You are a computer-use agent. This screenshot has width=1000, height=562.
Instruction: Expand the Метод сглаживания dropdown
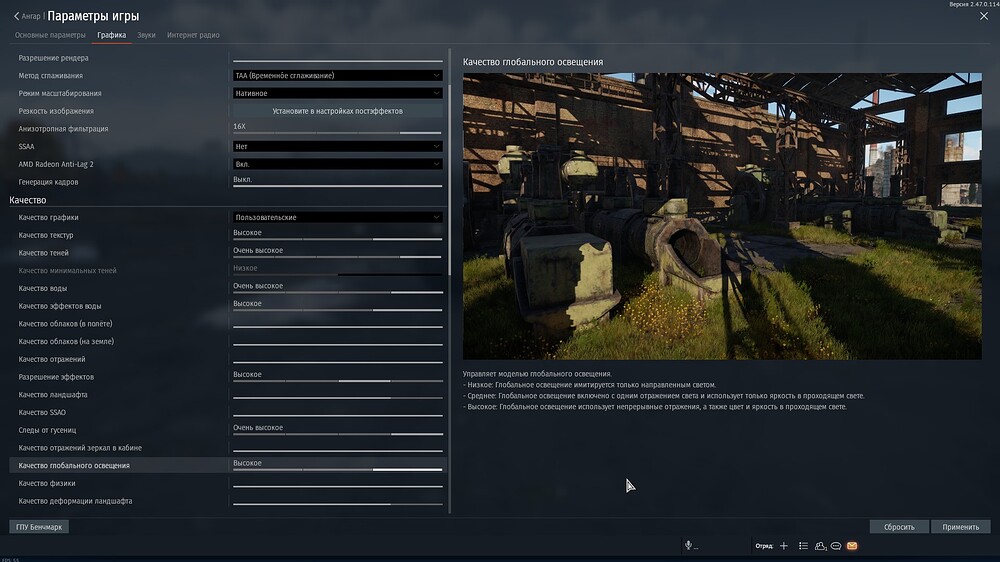pyautogui.click(x=337, y=75)
